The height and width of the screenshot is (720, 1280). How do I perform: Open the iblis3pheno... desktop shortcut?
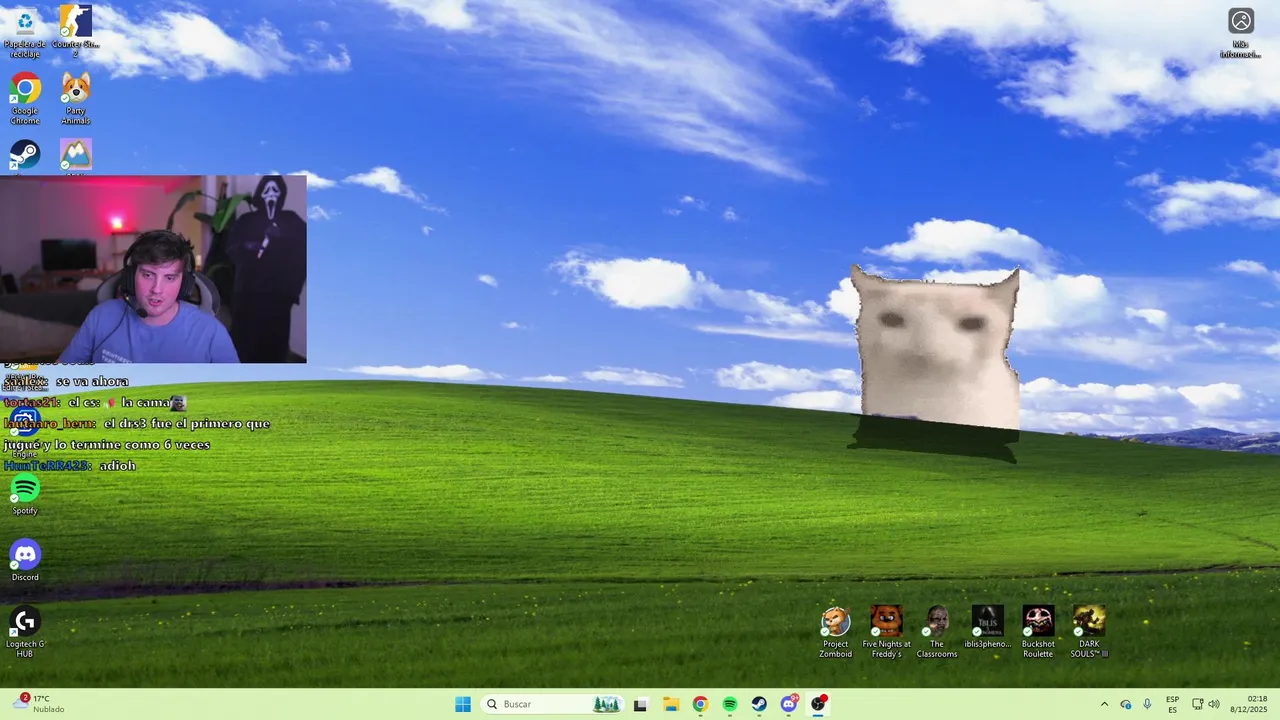[x=988, y=628]
